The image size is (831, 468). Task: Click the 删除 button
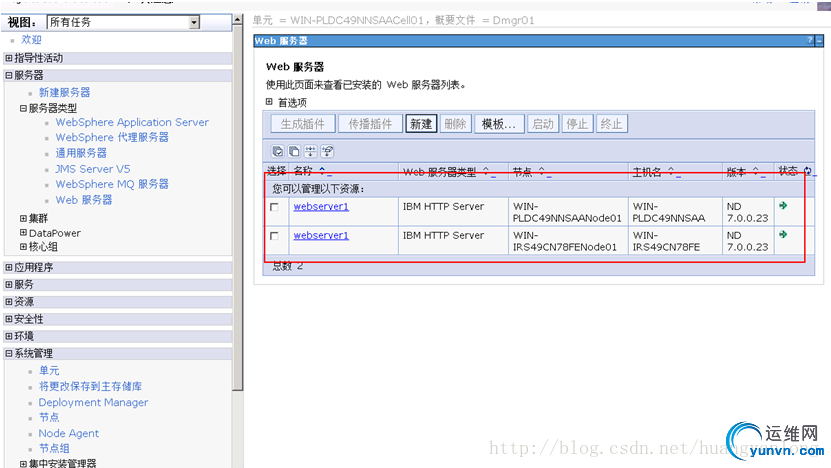pyautogui.click(x=455, y=124)
